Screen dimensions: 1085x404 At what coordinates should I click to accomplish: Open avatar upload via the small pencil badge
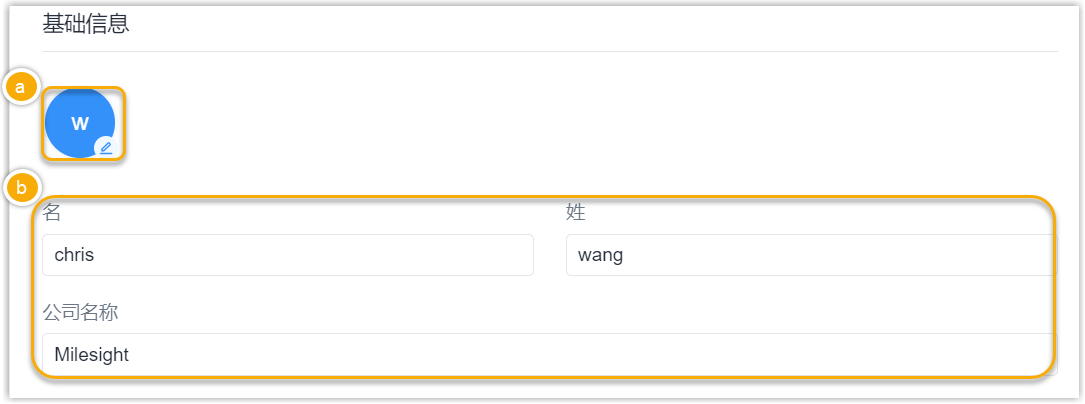[x=106, y=147]
